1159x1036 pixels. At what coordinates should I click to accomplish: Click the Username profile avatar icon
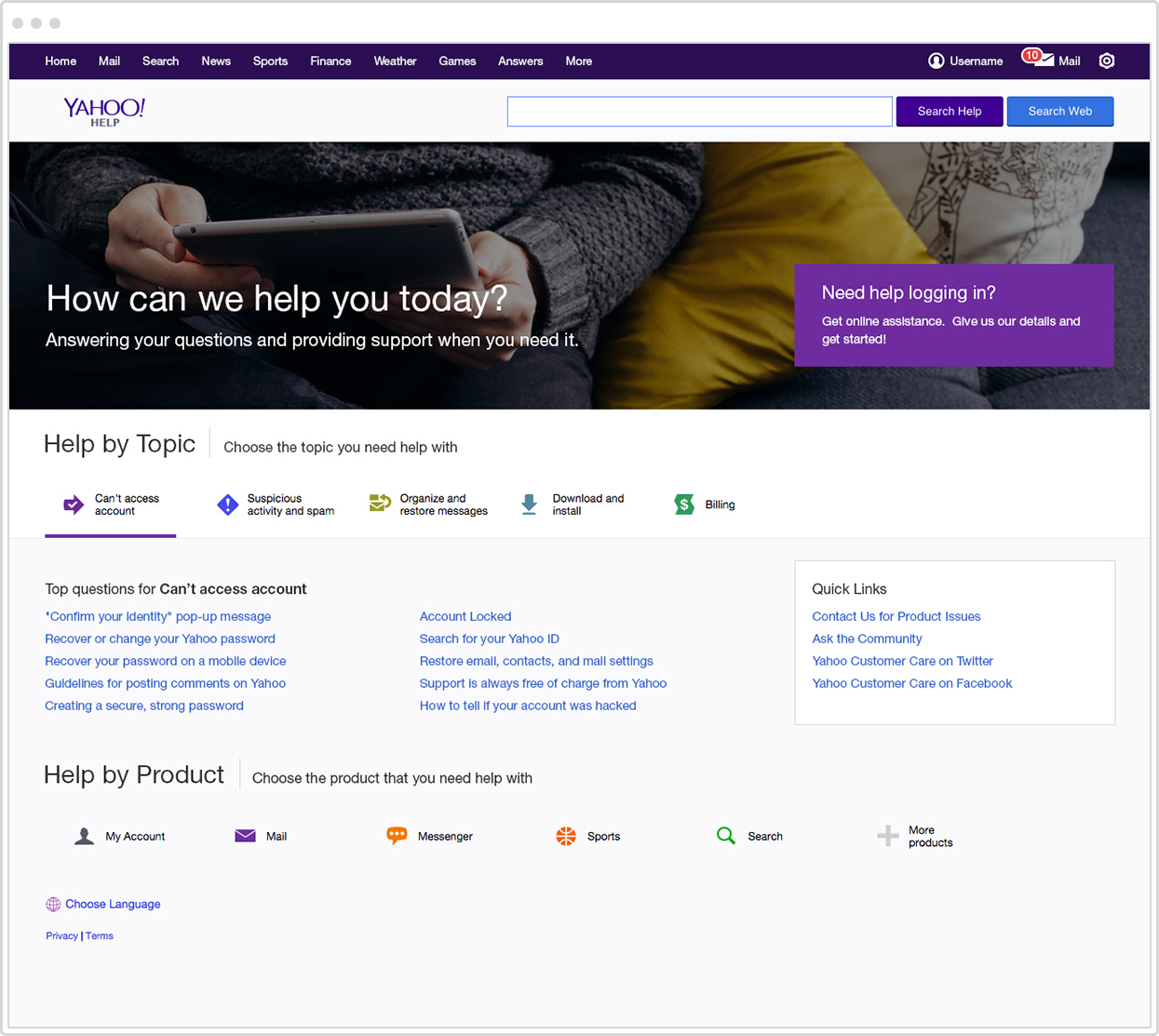point(936,61)
